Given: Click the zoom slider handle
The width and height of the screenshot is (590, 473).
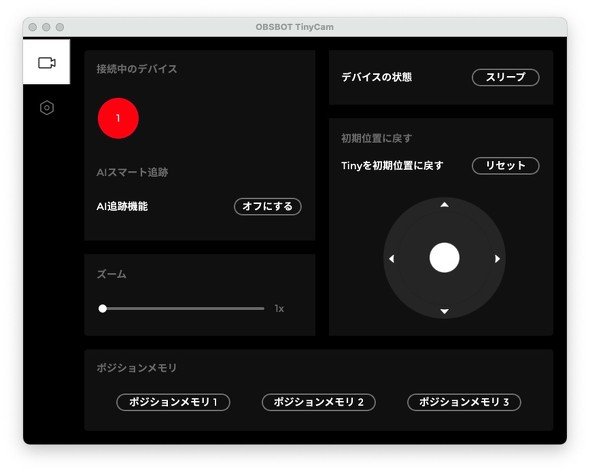Looking at the screenshot, I should (102, 309).
